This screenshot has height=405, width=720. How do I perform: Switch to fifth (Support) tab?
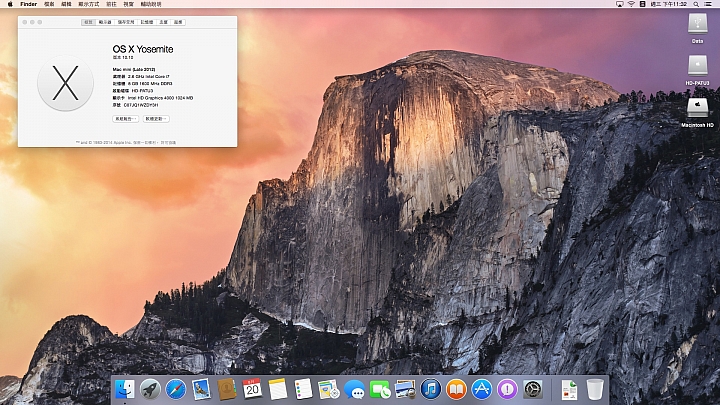[x=163, y=22]
